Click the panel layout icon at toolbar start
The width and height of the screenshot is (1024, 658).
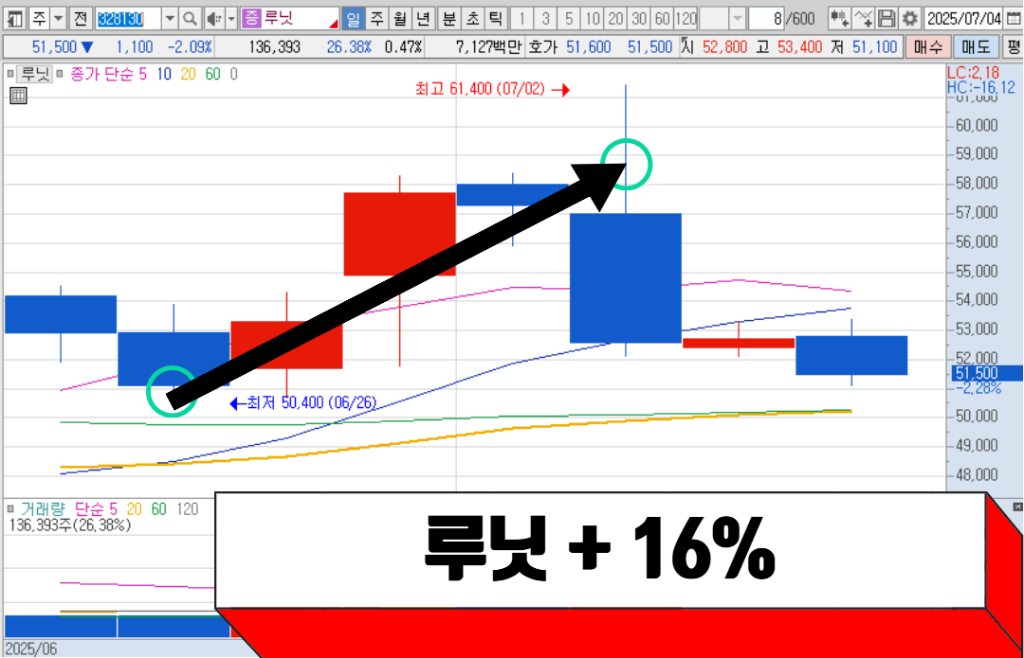16,18
